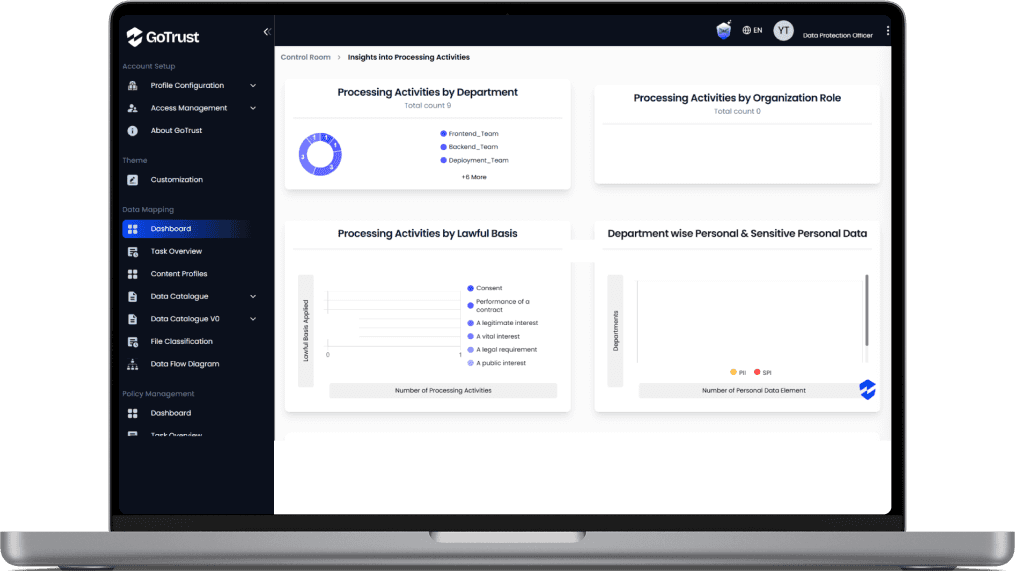Click the Content Profiles grid icon

pos(133,274)
